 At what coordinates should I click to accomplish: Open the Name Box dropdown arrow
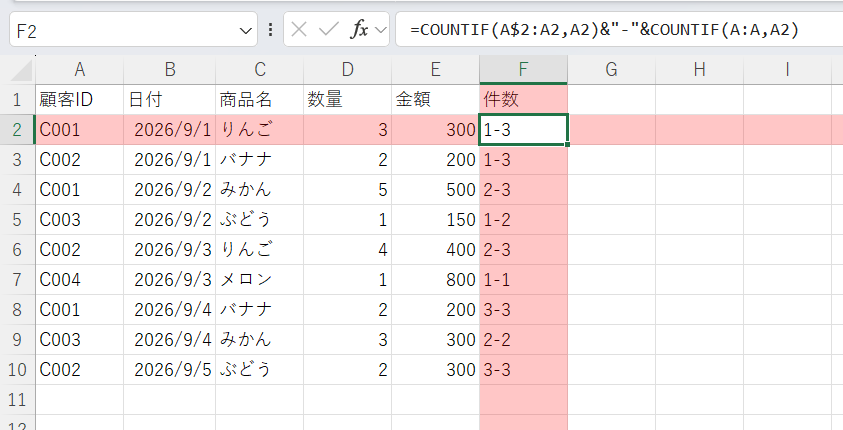[x=245, y=31]
